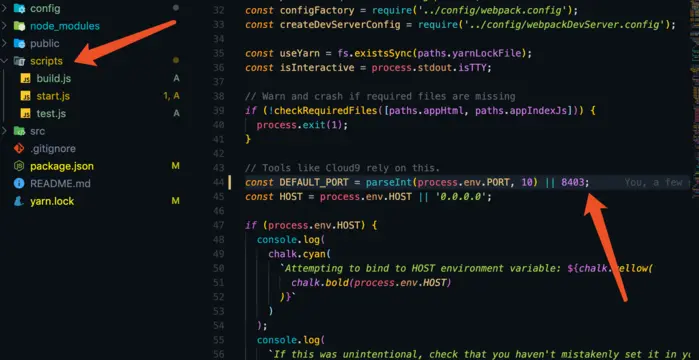Open build.js file

(x=53, y=78)
